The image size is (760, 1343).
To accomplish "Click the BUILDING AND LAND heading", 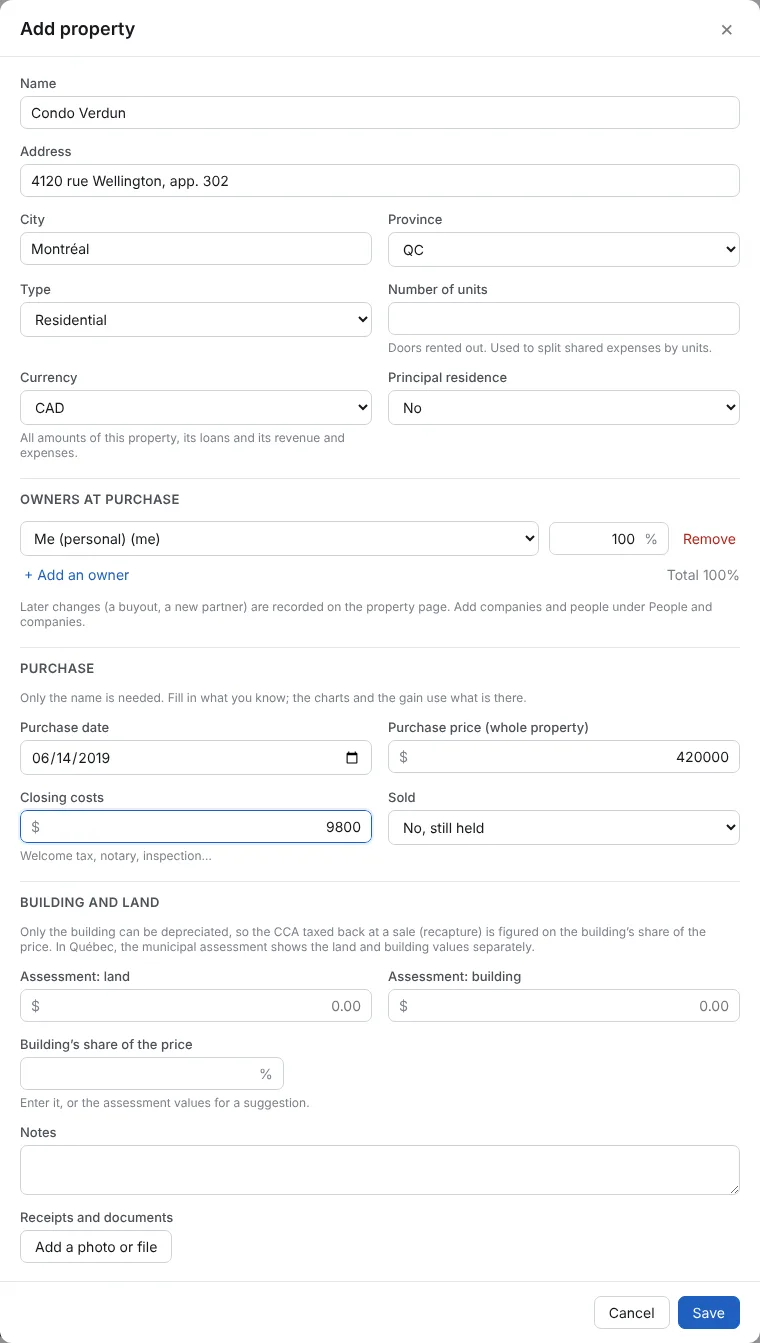I will (x=90, y=902).
